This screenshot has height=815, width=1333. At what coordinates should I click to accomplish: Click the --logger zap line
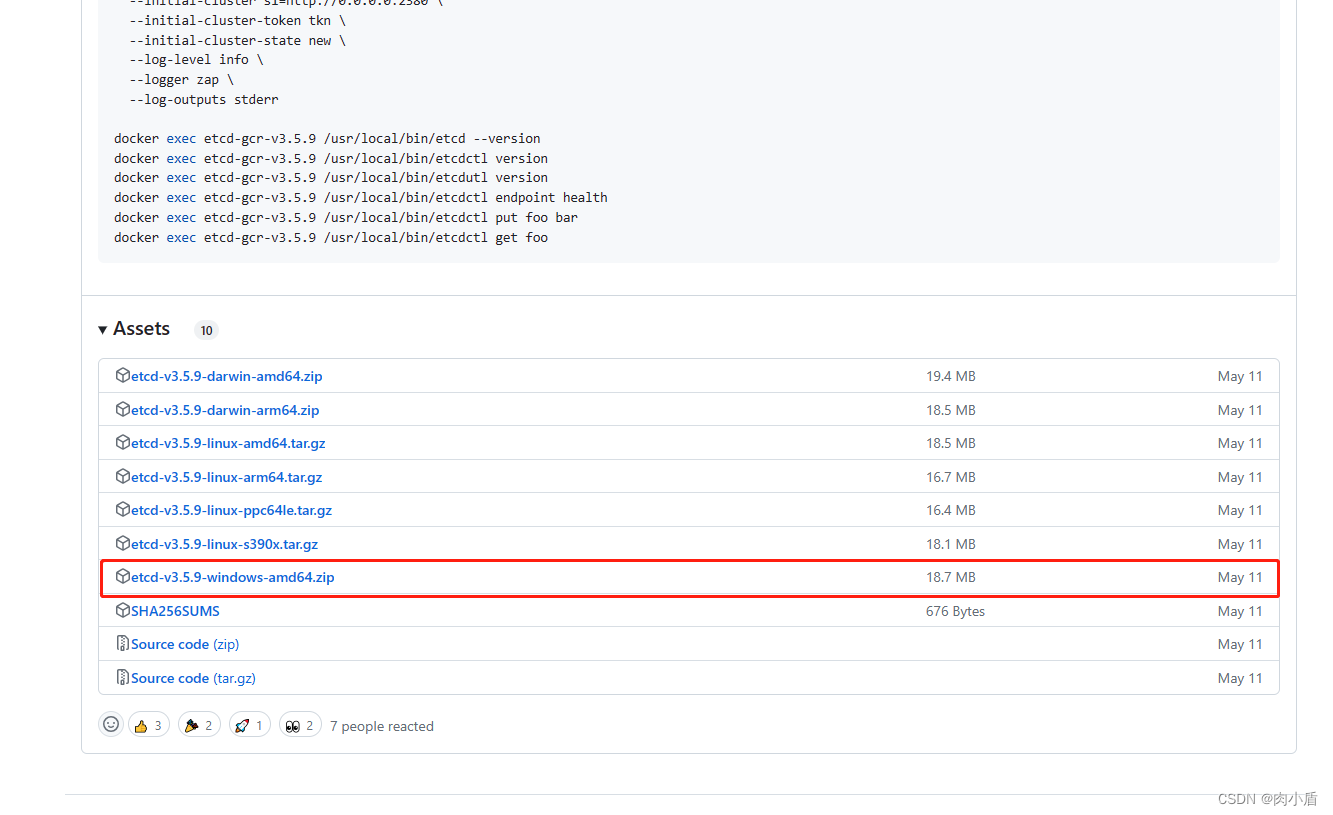(181, 79)
